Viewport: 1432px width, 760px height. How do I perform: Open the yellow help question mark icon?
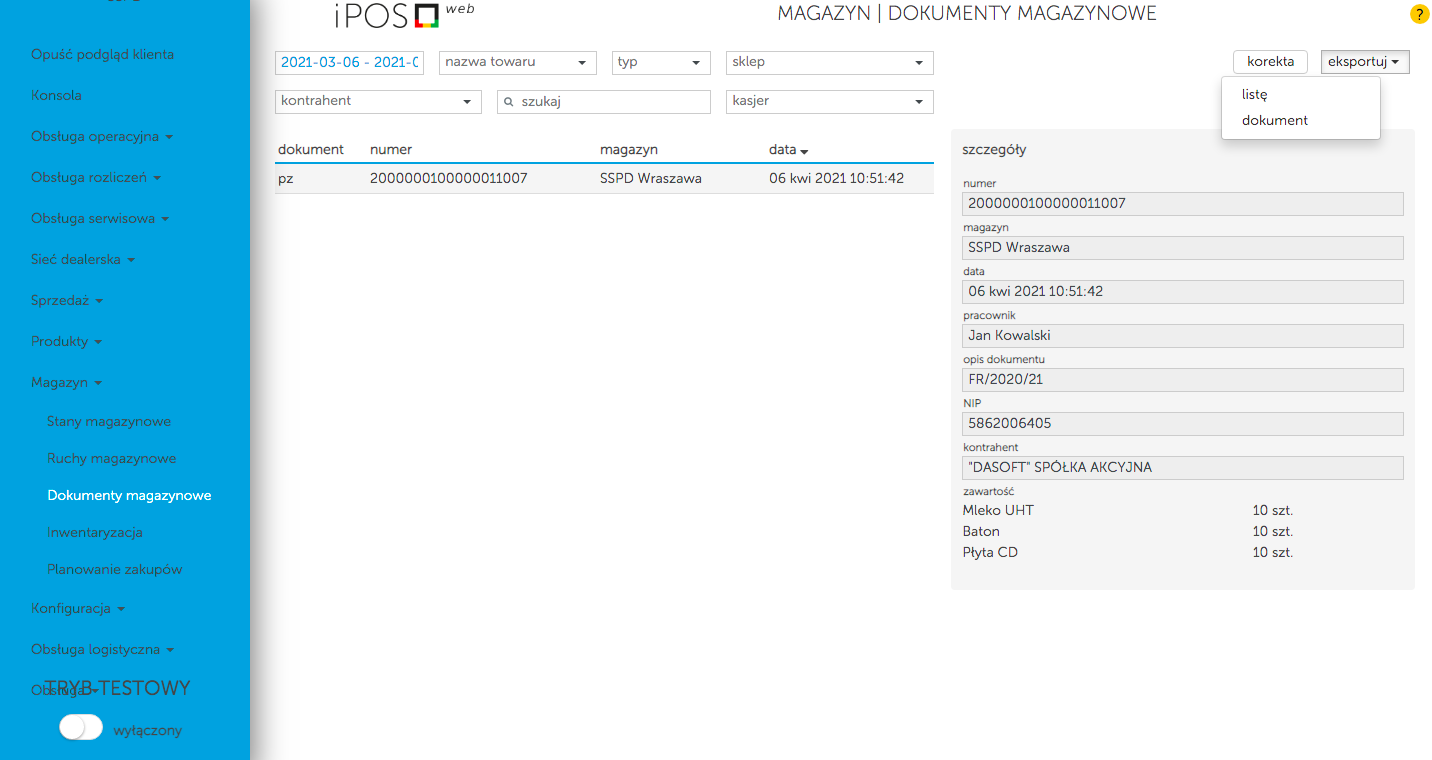click(1419, 15)
